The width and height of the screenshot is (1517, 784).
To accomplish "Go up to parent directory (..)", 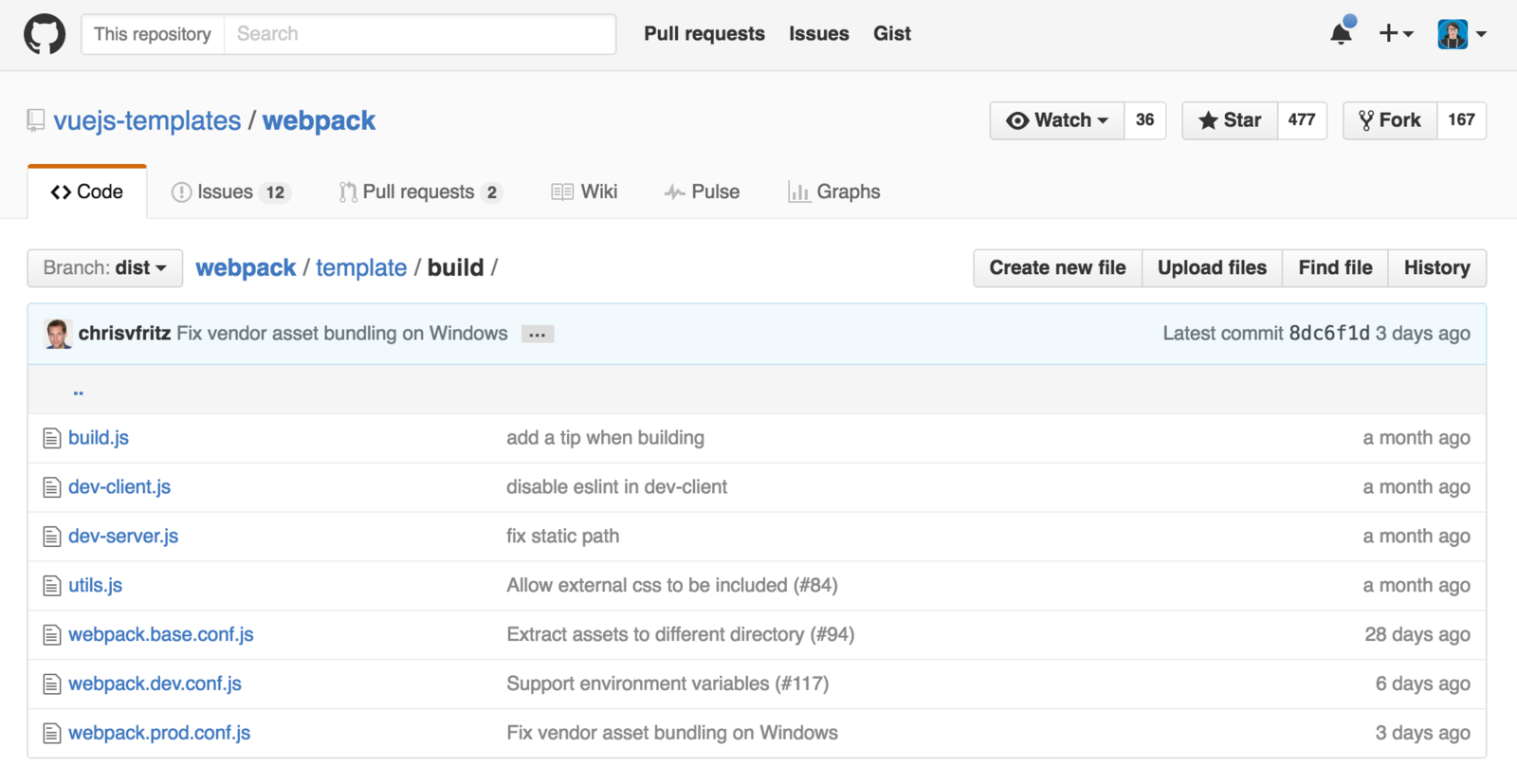I will point(78,390).
